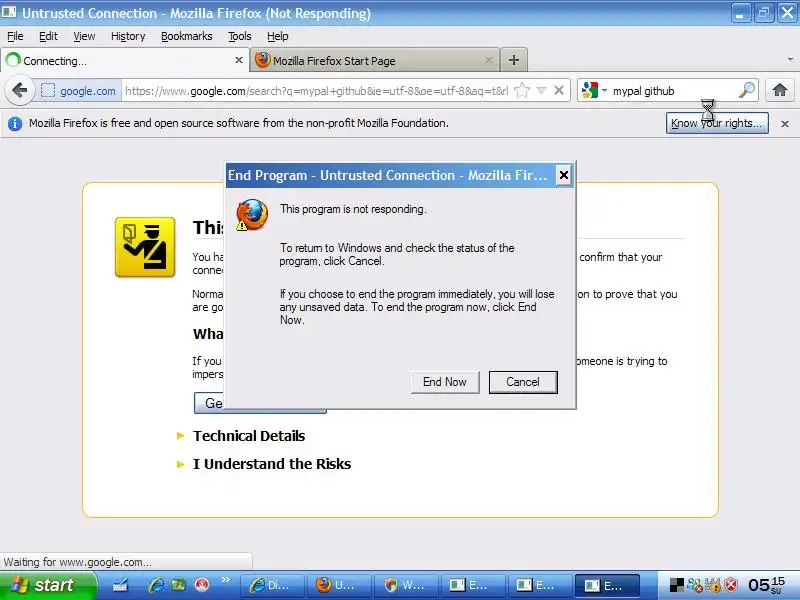
Task: Click the blue info icon in notification bar
Action: coord(15,123)
